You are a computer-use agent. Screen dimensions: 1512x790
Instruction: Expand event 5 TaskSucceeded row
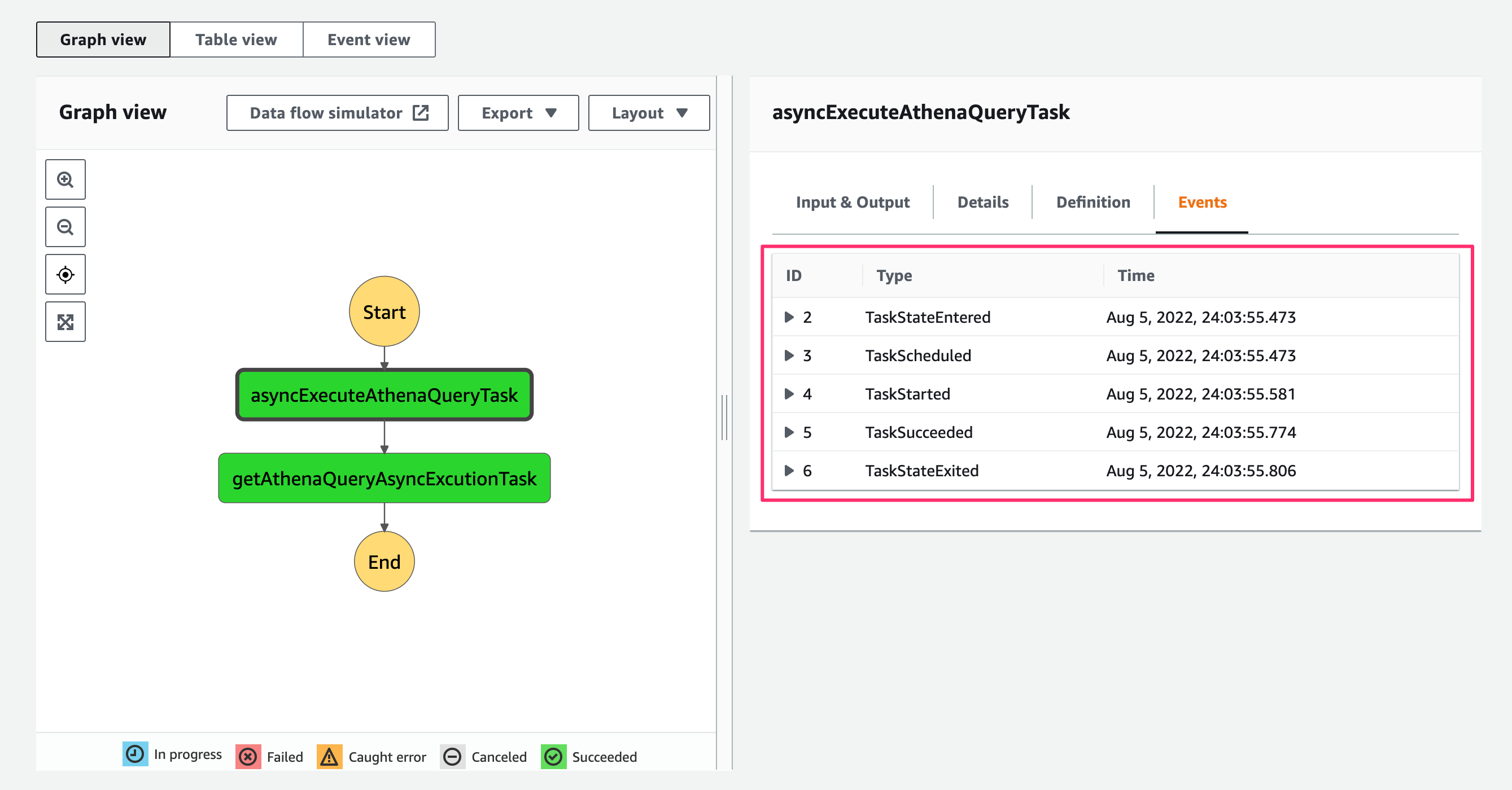789,432
